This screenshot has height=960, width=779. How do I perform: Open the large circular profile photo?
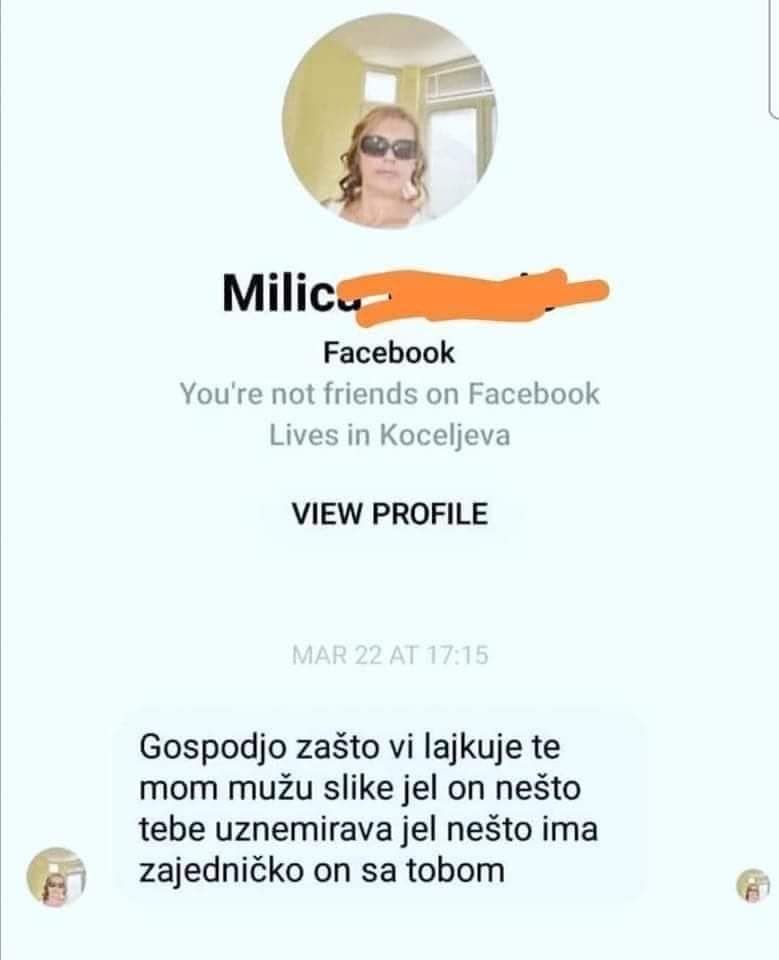(390, 122)
